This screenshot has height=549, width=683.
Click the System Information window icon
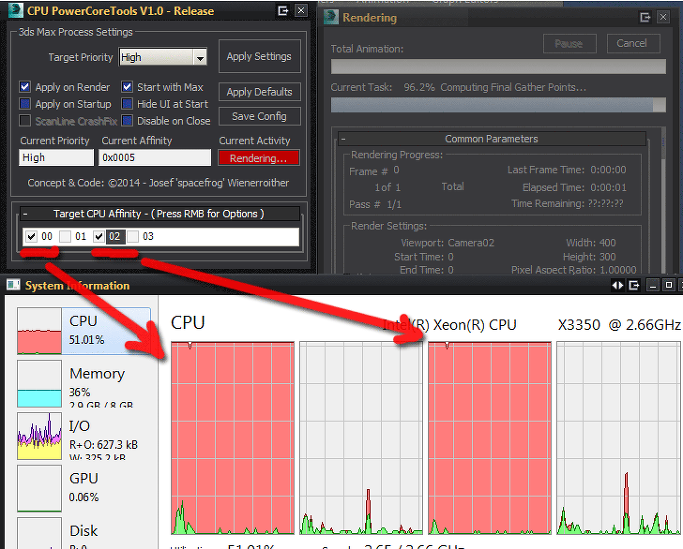(x=14, y=285)
